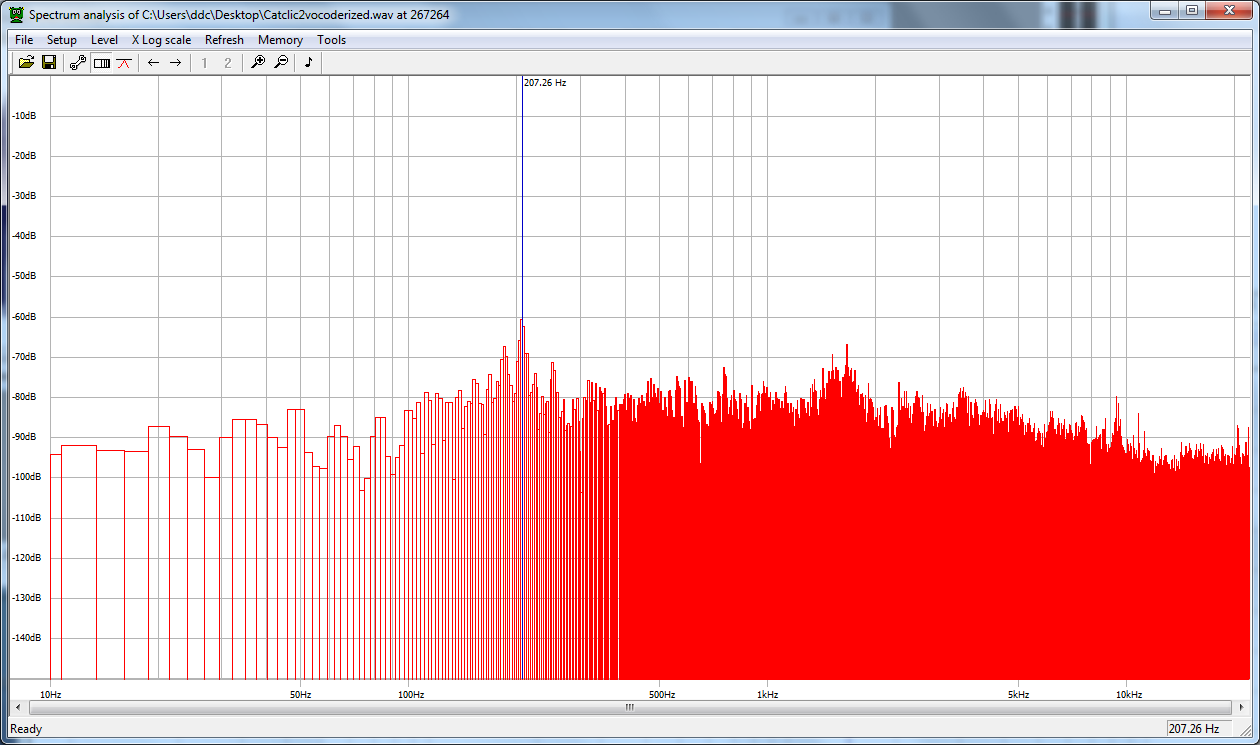The image size is (1260, 745).
Task: Open the Level menu
Action: (104, 39)
